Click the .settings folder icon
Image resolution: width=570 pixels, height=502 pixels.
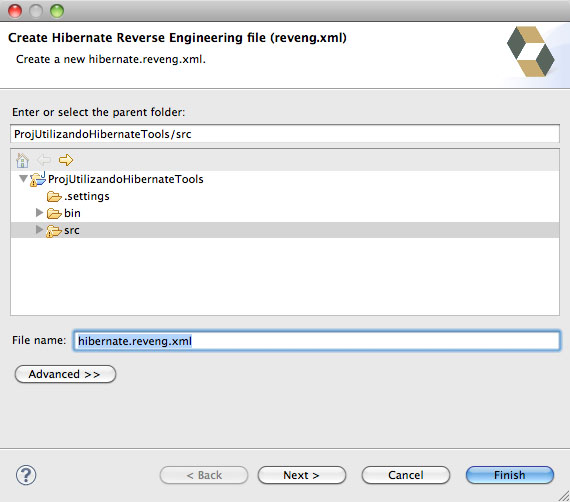54,197
